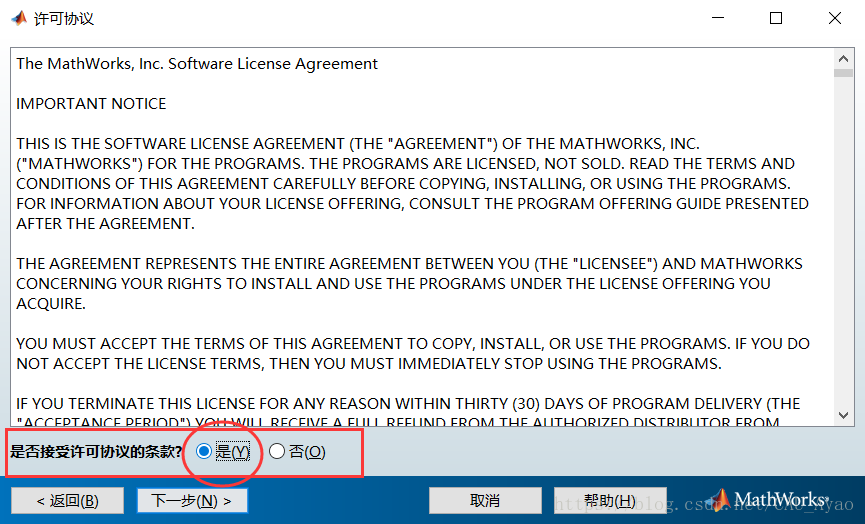Maximize the 许可协议 window
The image size is (865, 524).
pyautogui.click(x=776, y=18)
